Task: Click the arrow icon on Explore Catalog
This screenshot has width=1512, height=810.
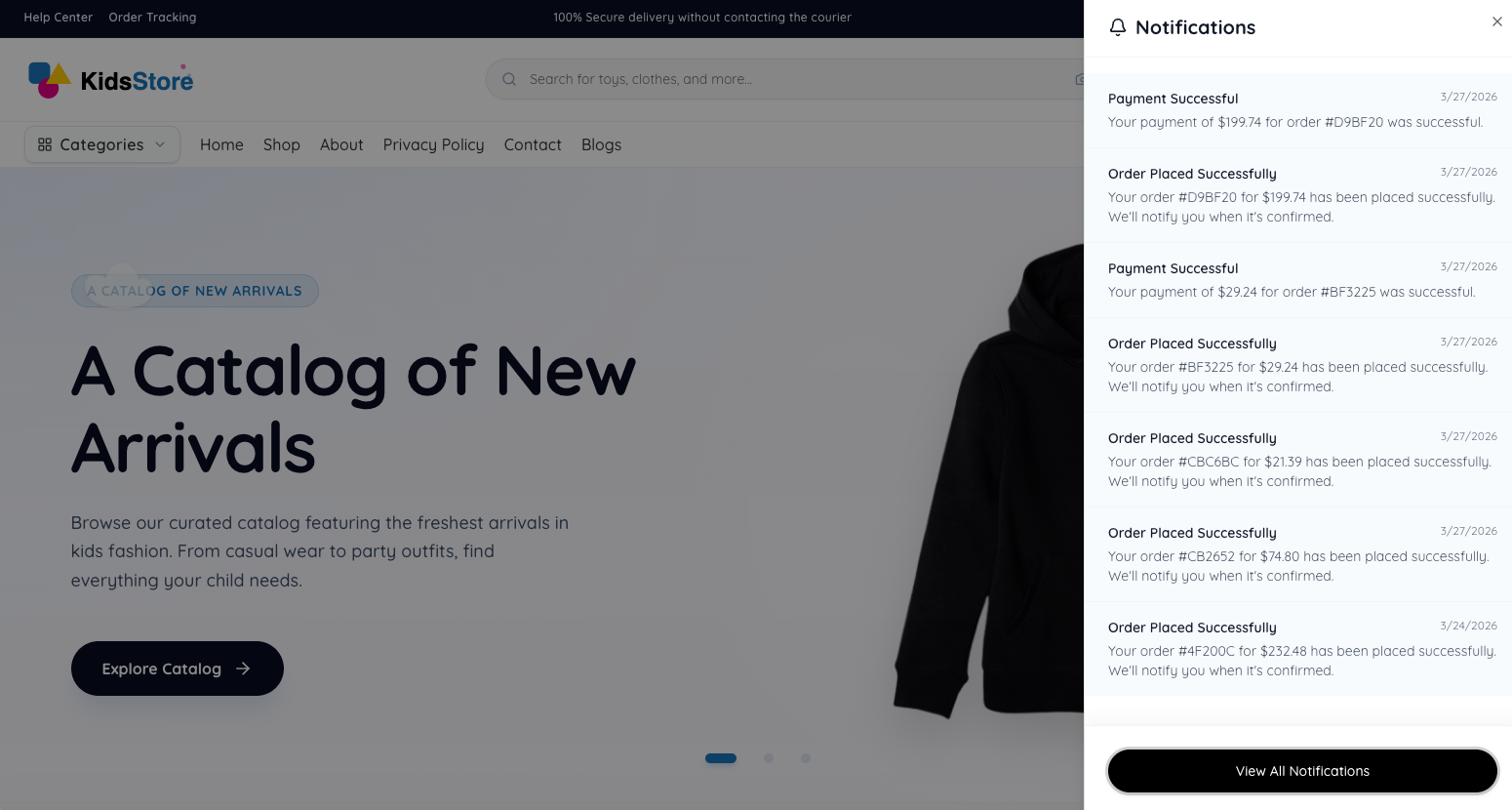Action: 243,668
